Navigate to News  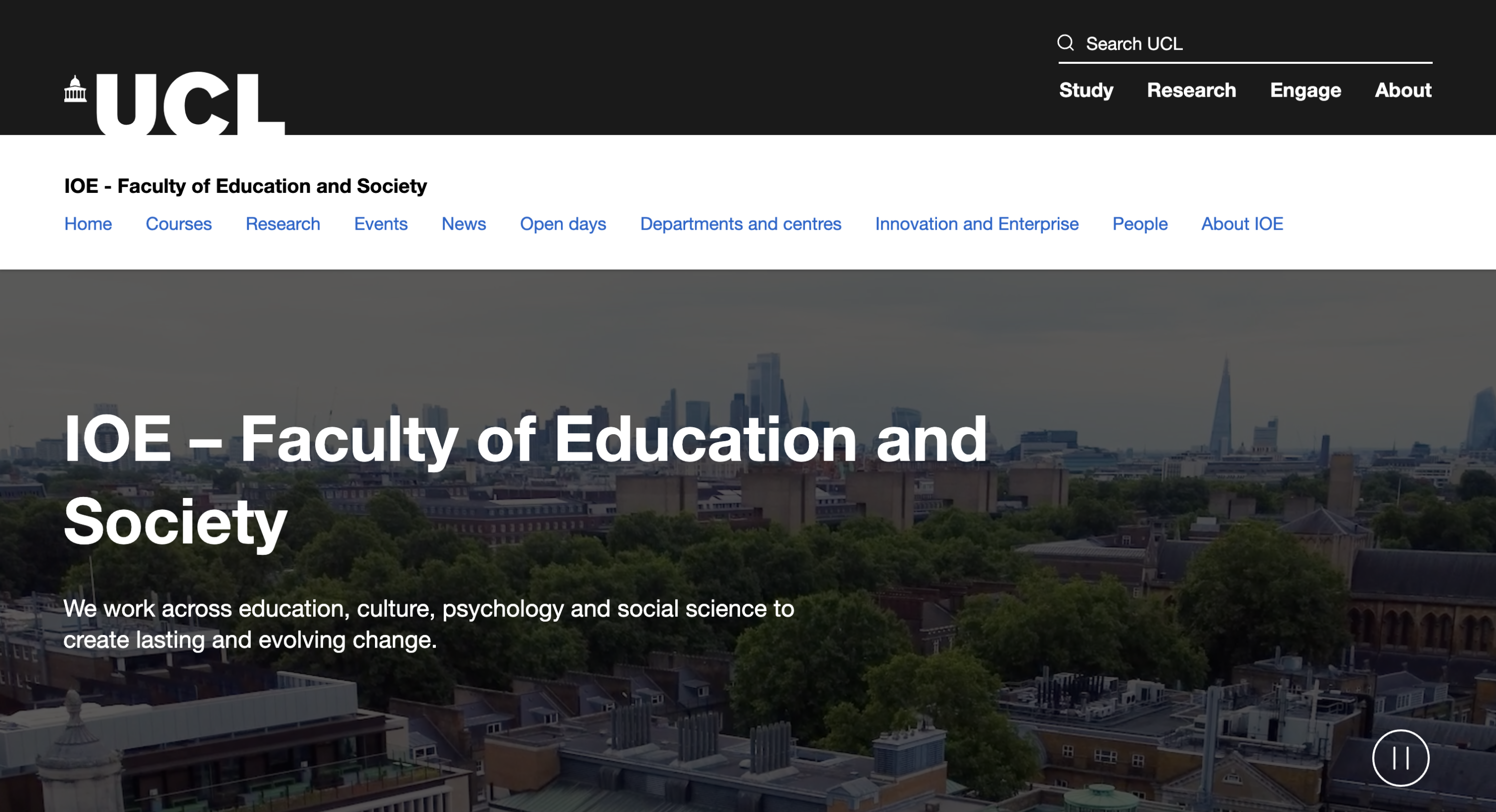tap(463, 224)
